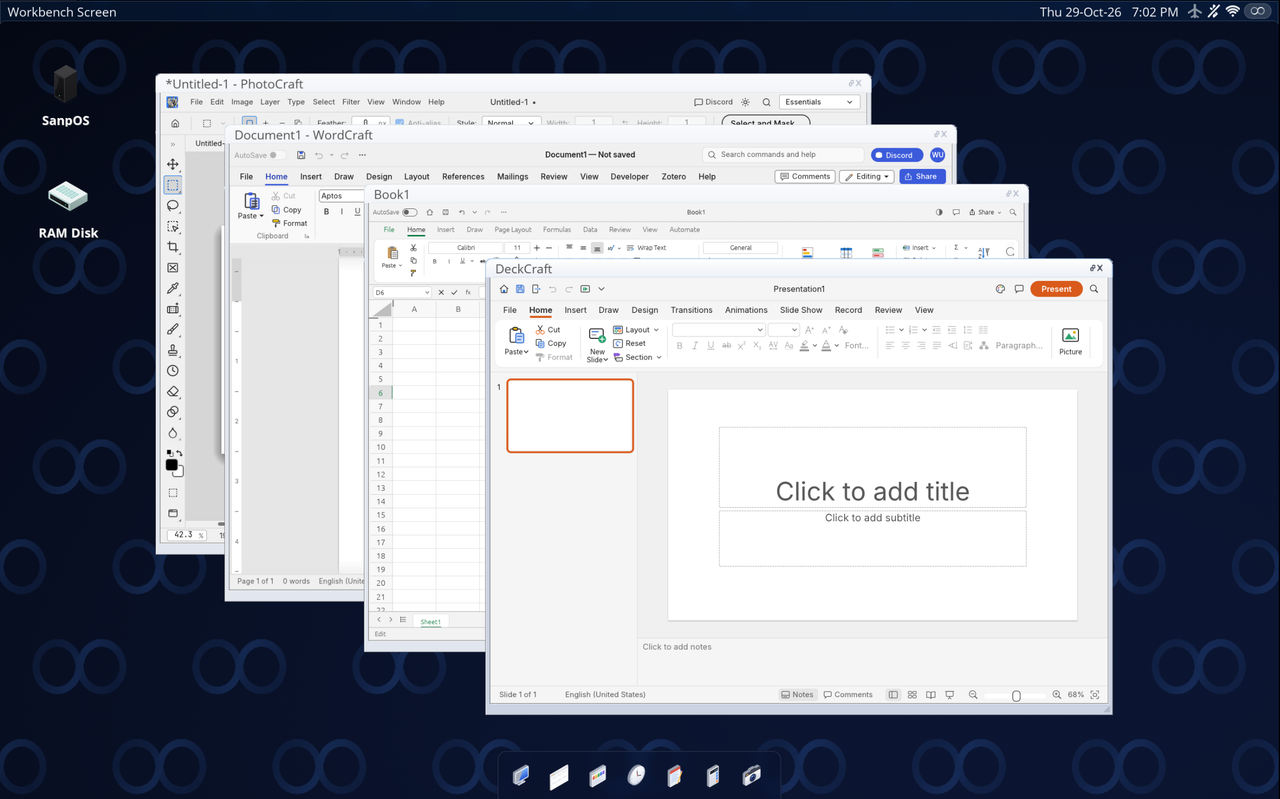This screenshot has height=799, width=1280.
Task: Switch to the Slide Show tab in DeckCraft
Action: [801, 310]
